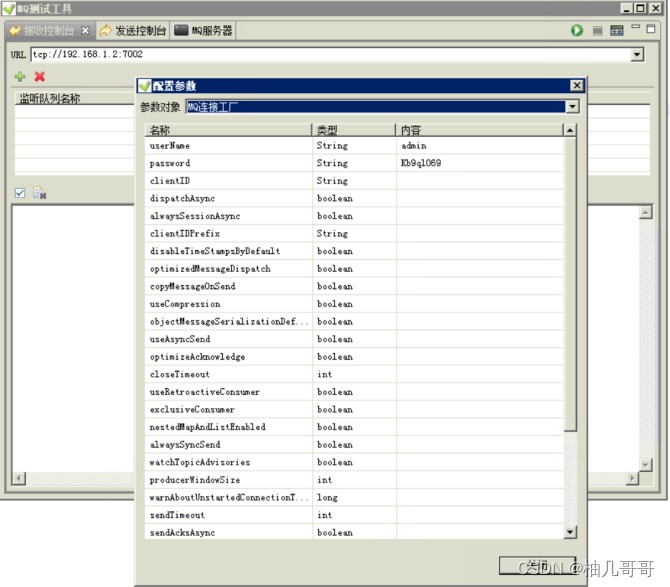The width and height of the screenshot is (670, 587).
Task: Select the producerWindowSize row
Action: coord(354,480)
